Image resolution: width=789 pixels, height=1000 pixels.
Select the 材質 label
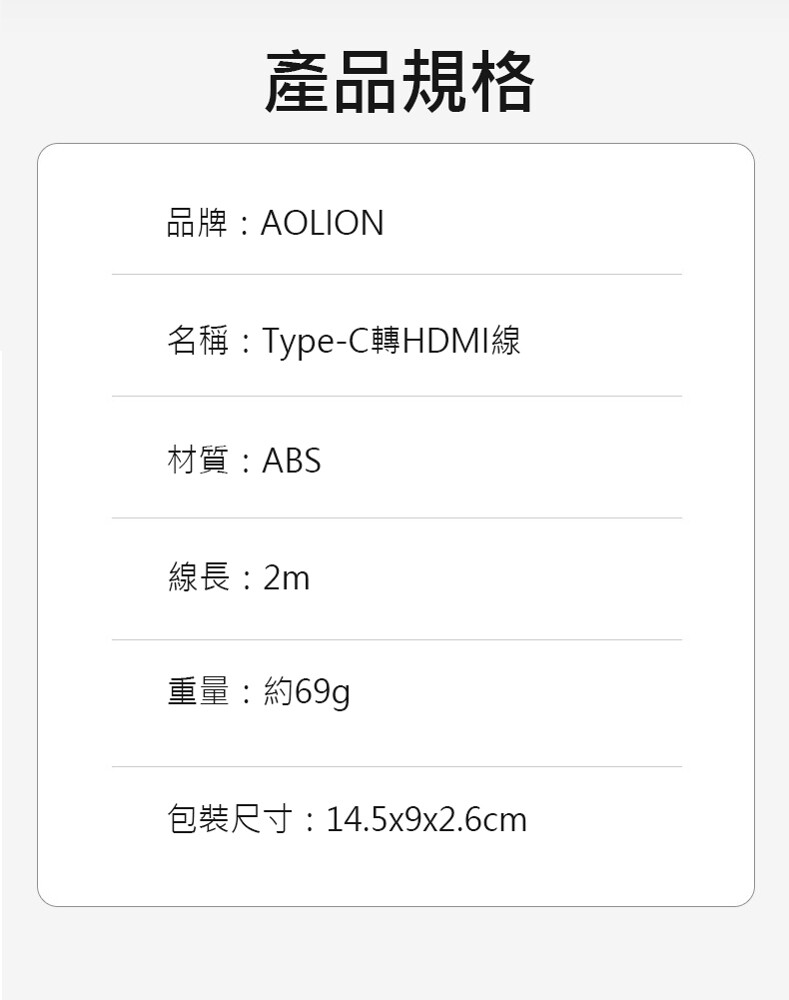coord(198,461)
